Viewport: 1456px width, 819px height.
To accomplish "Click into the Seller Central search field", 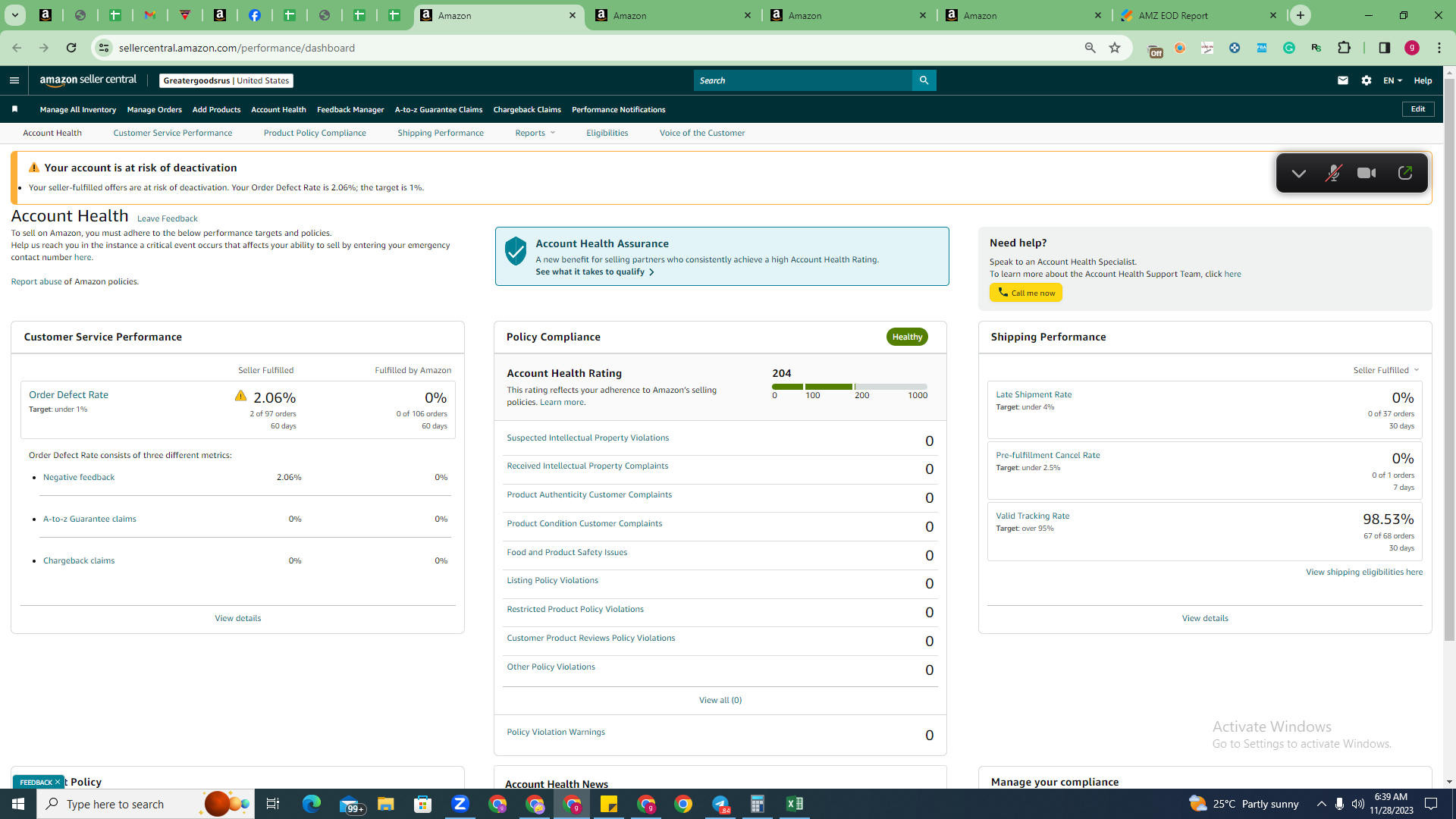I will 803,80.
